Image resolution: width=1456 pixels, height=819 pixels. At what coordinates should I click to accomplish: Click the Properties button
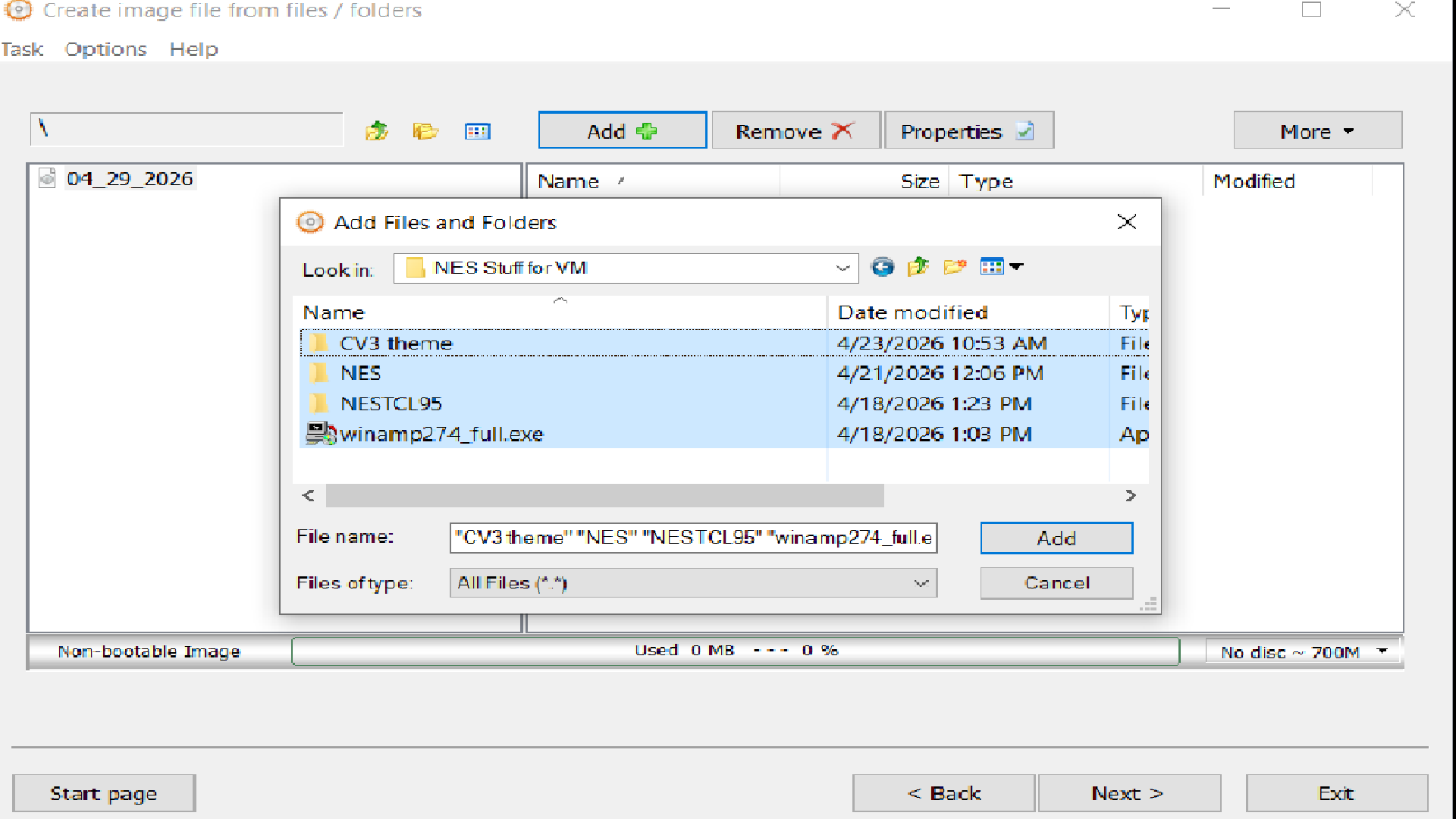[968, 130]
